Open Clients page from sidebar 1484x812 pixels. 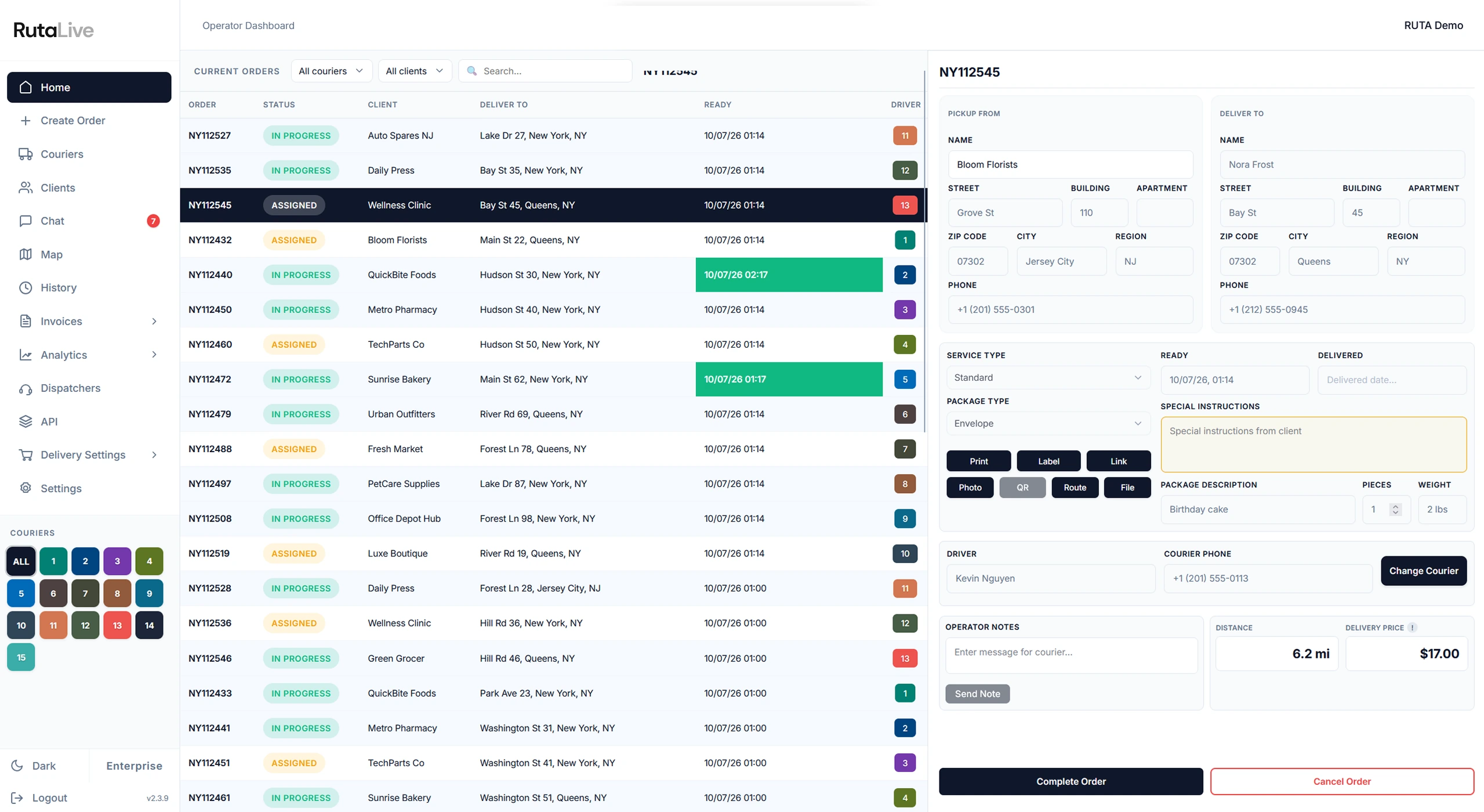point(89,188)
